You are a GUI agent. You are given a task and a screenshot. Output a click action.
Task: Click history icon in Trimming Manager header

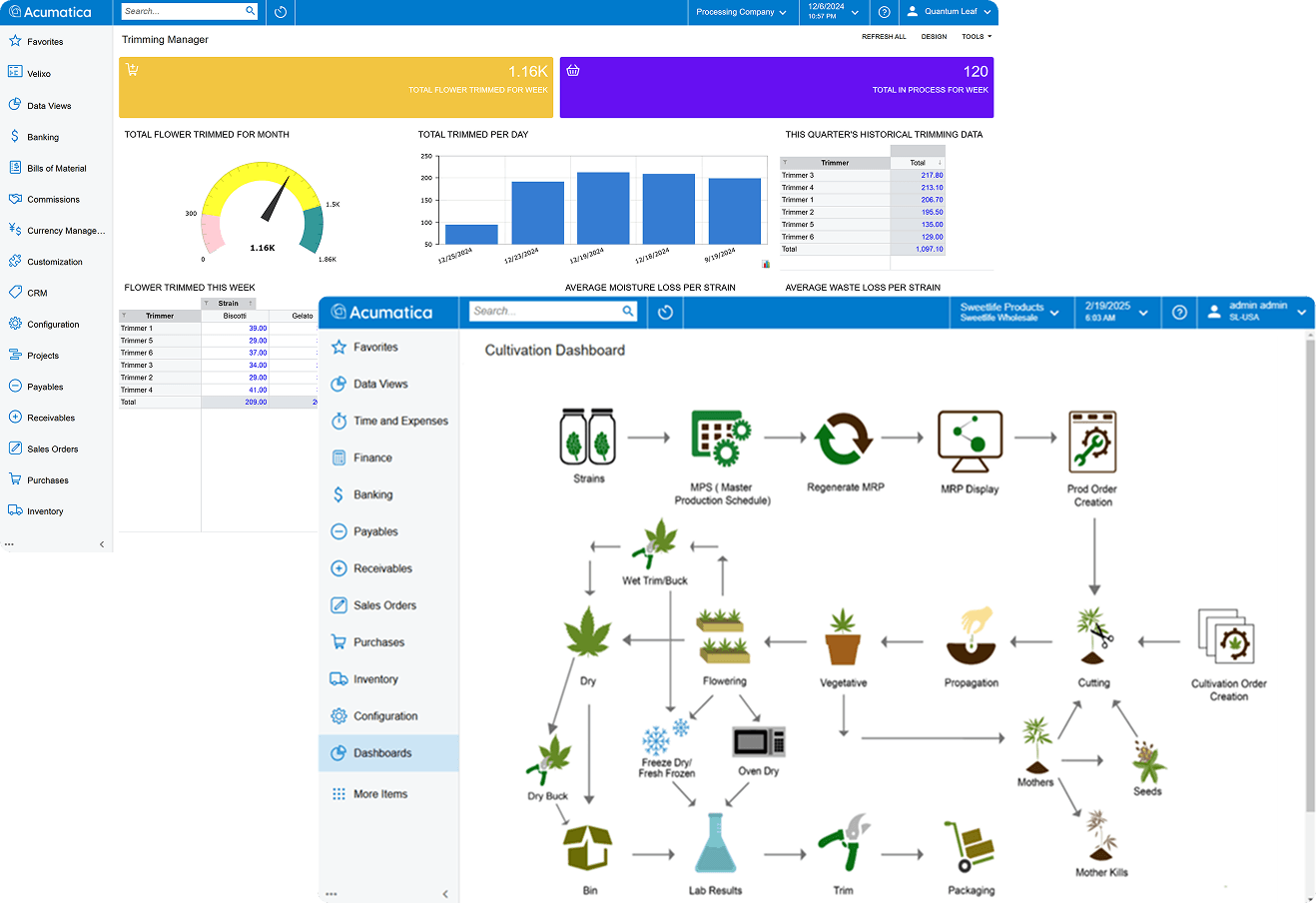pos(281,12)
